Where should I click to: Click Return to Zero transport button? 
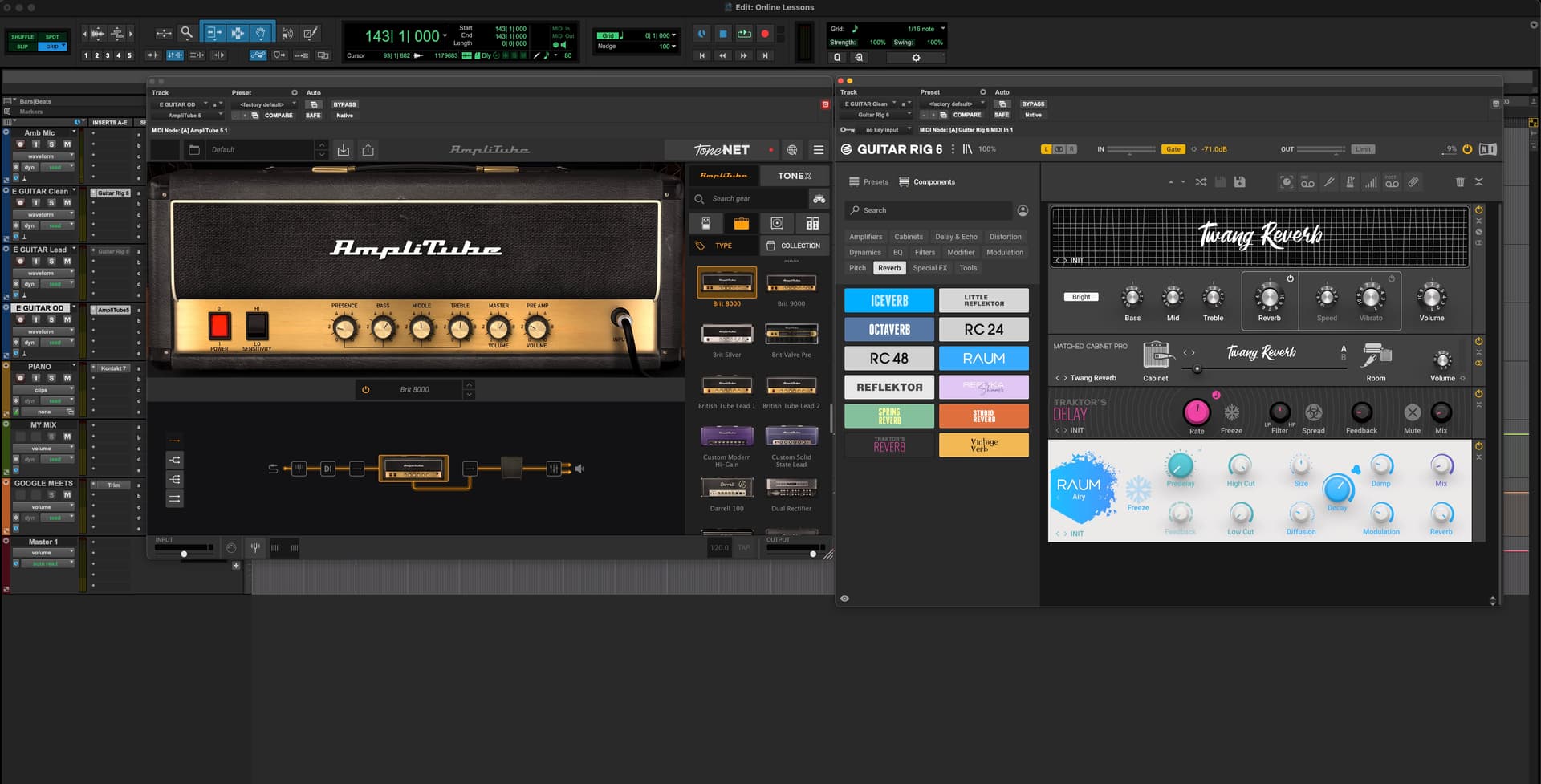coord(701,55)
